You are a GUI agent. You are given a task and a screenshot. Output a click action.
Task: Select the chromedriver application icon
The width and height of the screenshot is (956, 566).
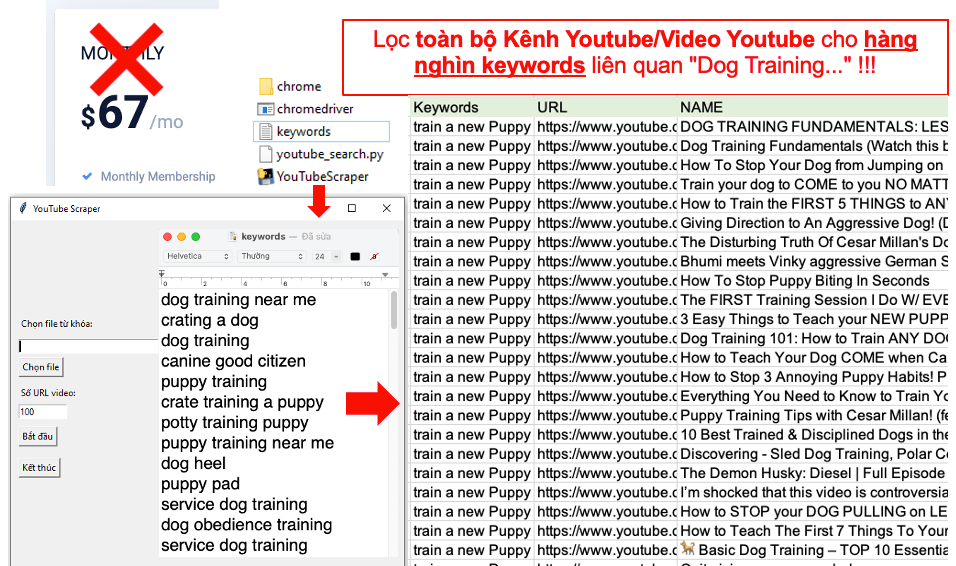point(266,109)
